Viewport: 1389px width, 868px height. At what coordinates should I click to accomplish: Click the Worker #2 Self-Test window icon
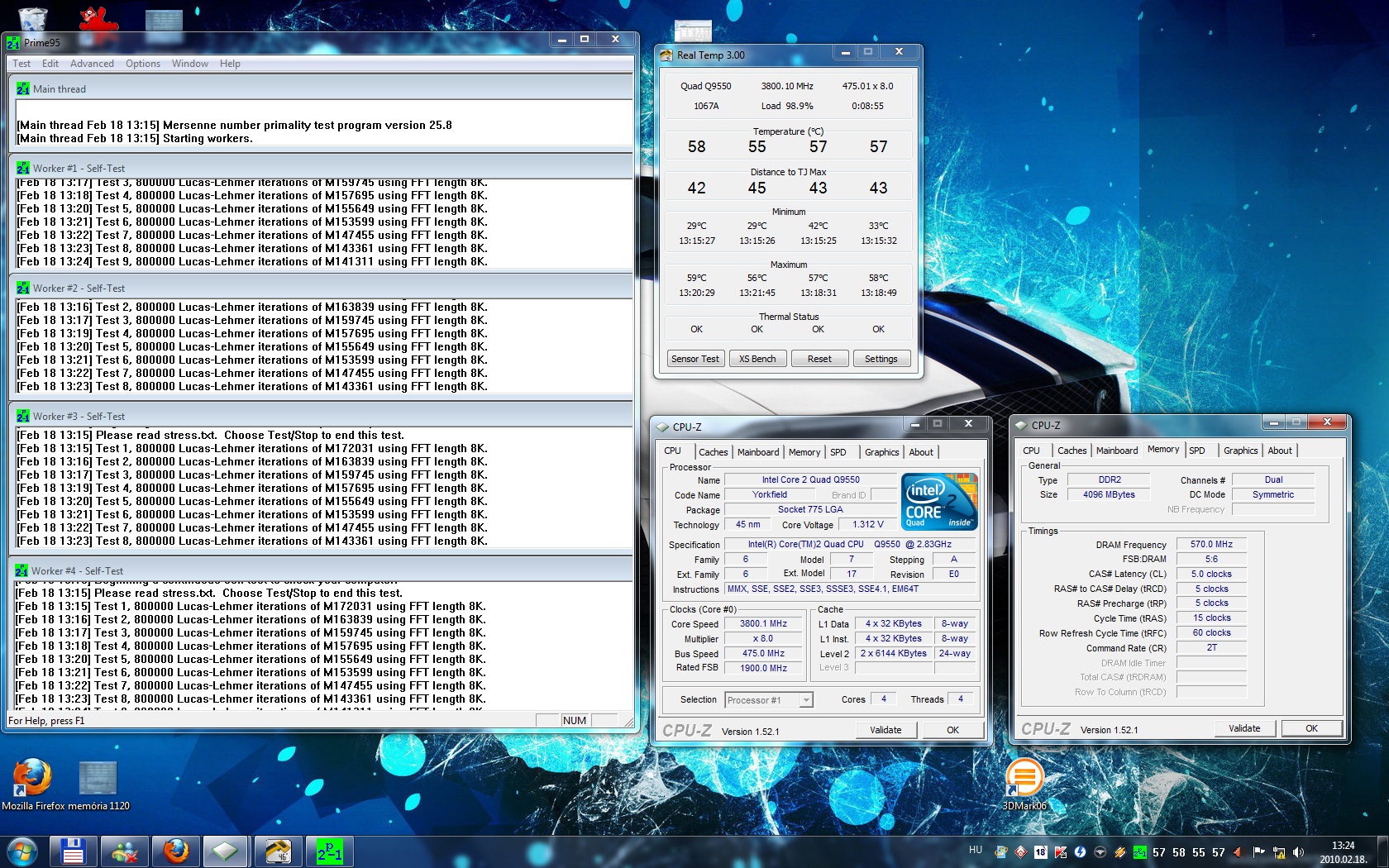pos(23,288)
